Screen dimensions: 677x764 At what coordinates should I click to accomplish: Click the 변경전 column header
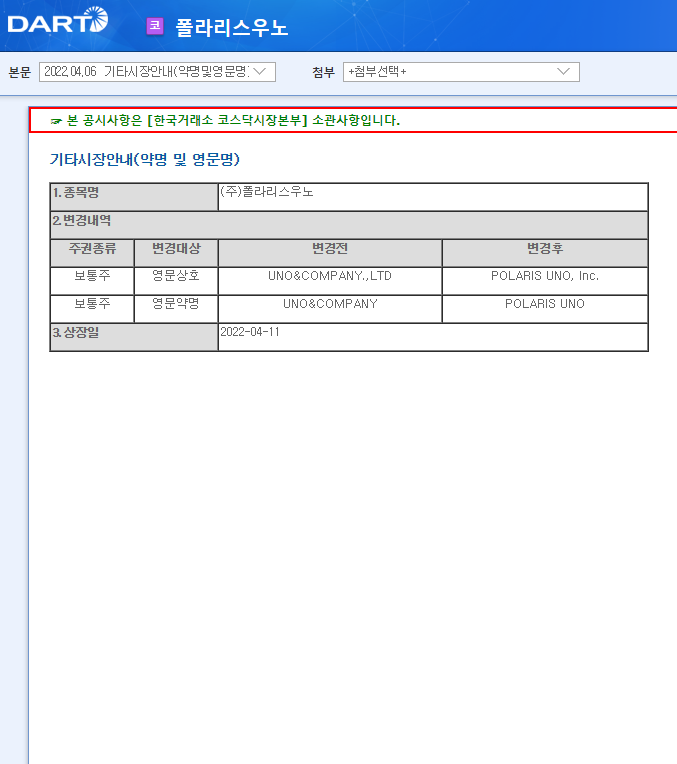[330, 253]
